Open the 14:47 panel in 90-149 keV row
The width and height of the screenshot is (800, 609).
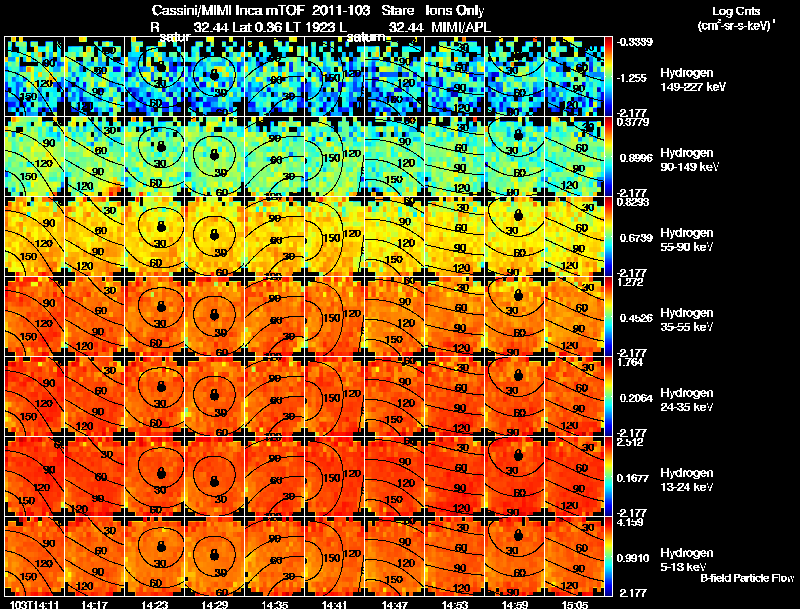click(x=395, y=156)
